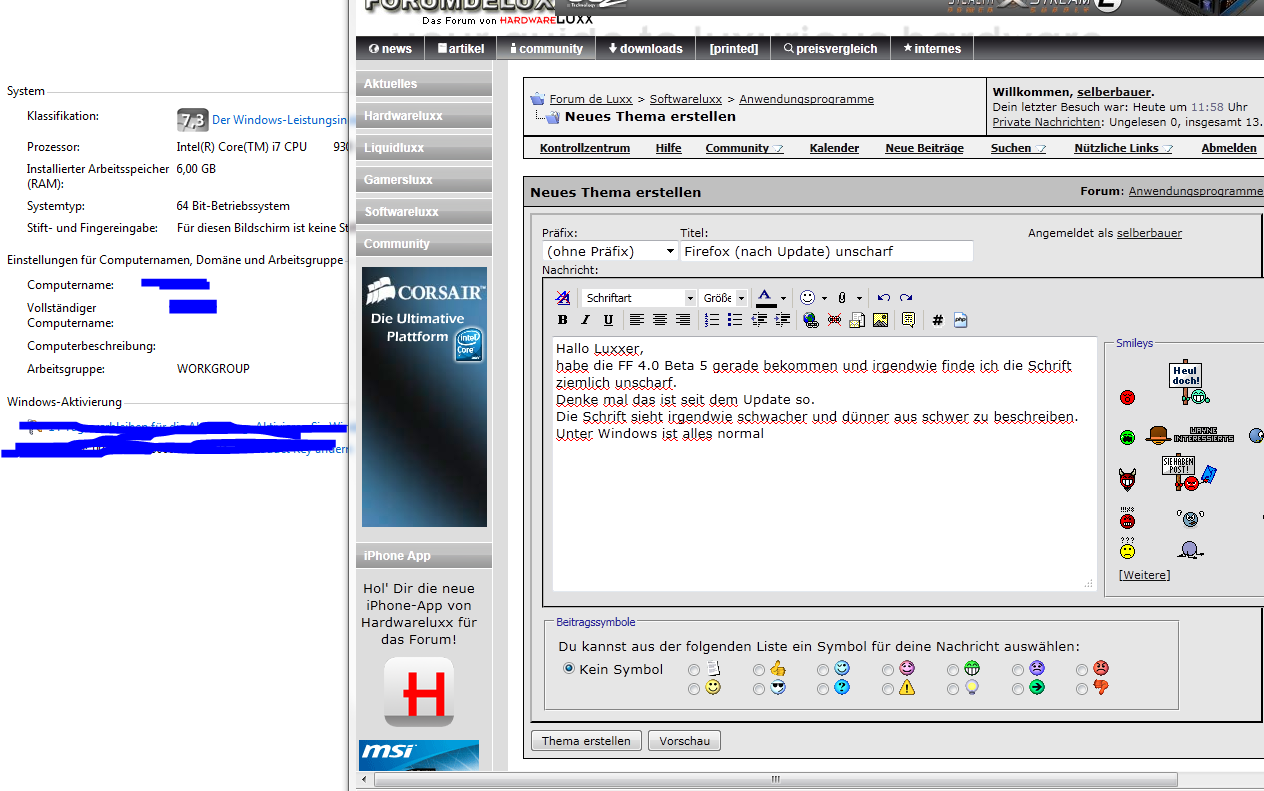Viewport: 1264px width, 791px height.
Task: Insert the "Heul doch!" sign smiley
Action: click(1187, 383)
